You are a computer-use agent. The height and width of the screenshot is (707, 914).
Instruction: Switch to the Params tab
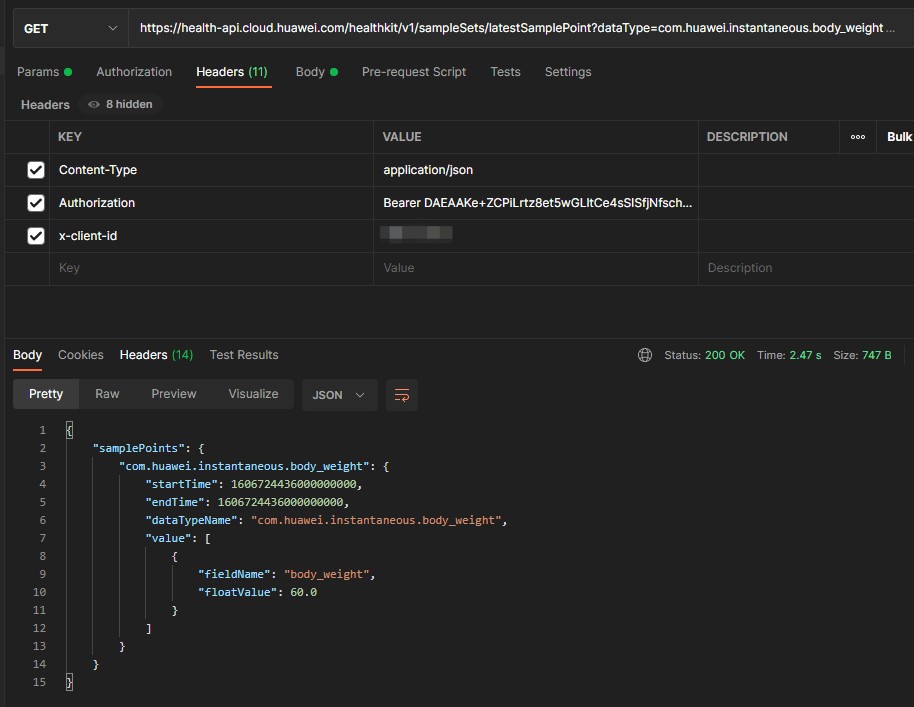[x=38, y=72]
